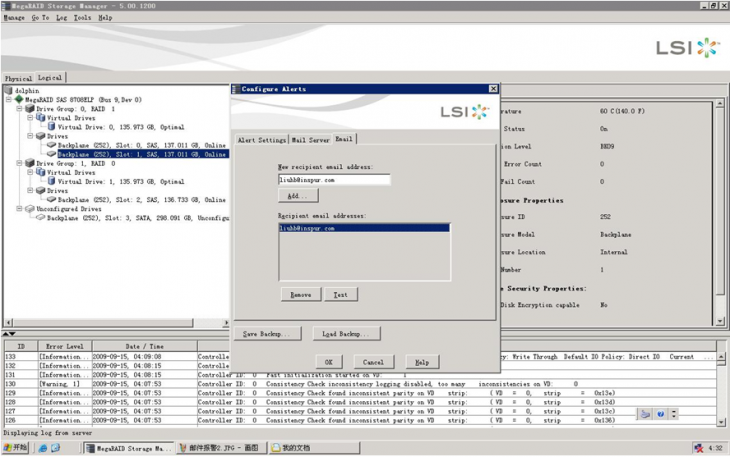This screenshot has width=730, height=457.
Task: Switch to the Alert Settings tab
Action: [261, 141]
